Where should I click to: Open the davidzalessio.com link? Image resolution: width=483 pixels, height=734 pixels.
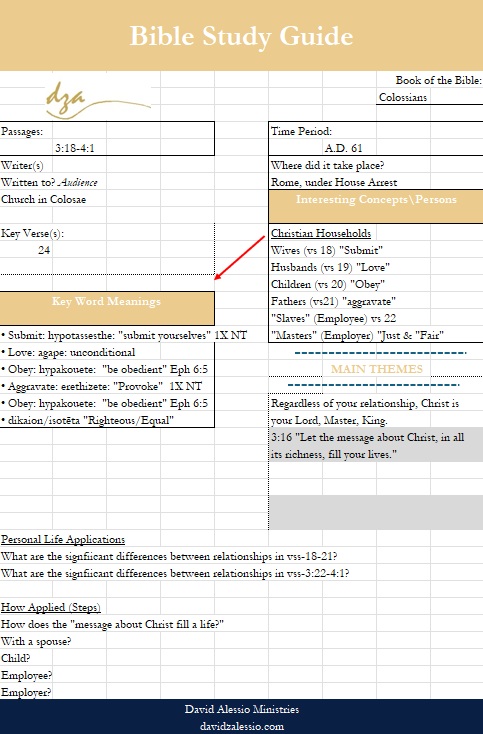pos(242,727)
